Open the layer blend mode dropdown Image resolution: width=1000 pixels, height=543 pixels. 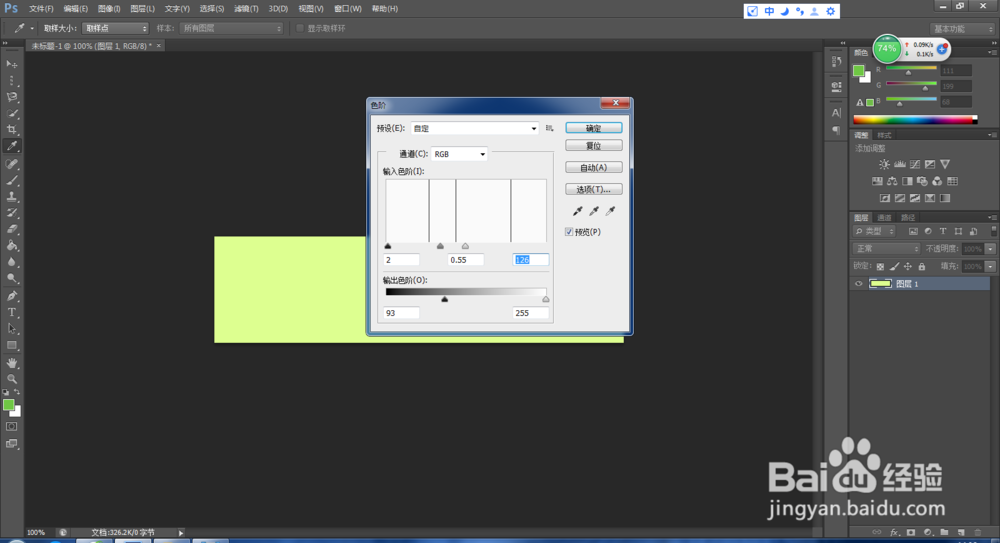pyautogui.click(x=886, y=249)
